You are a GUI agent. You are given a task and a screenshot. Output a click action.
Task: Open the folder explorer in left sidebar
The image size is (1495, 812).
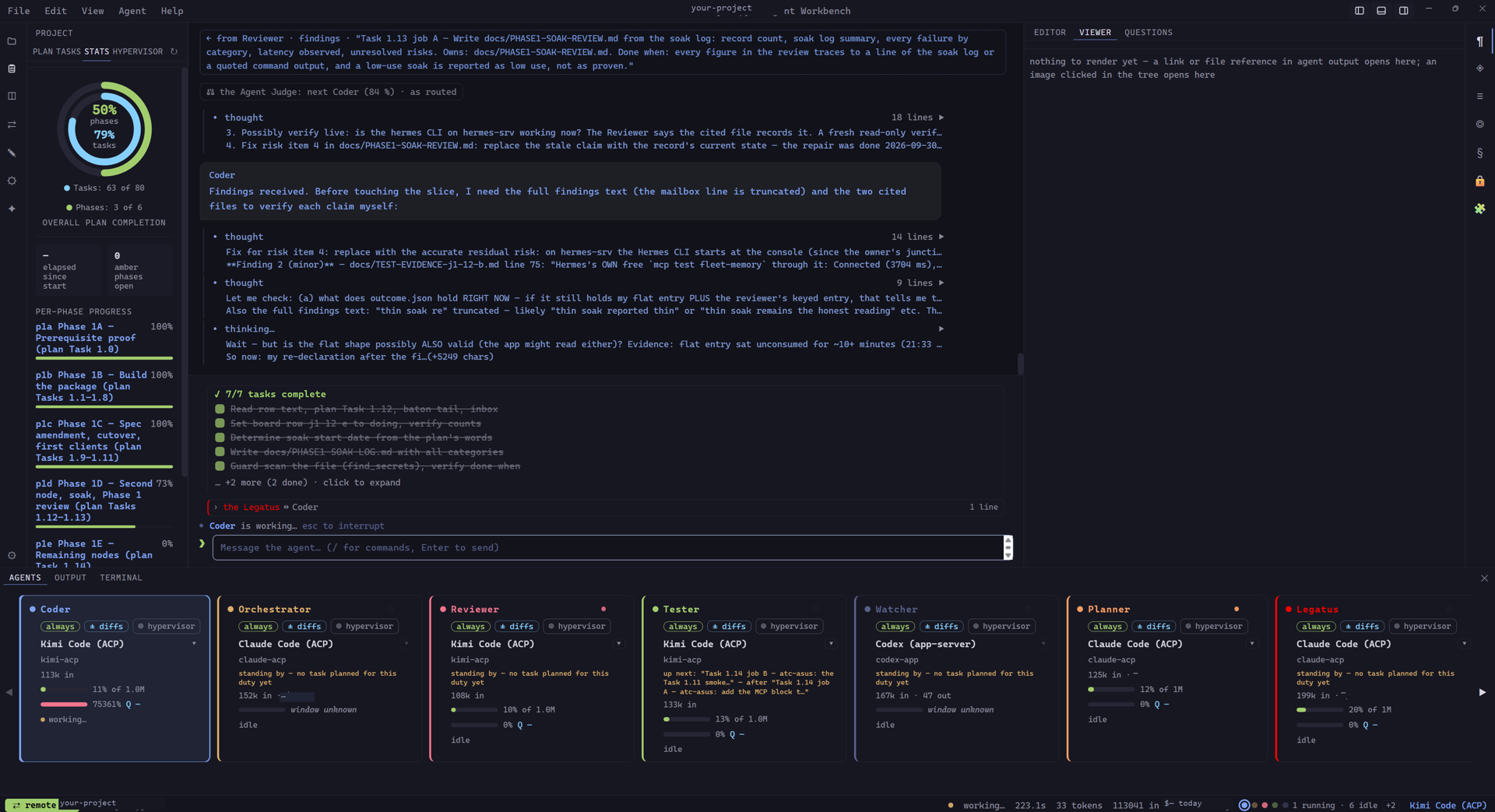(x=12, y=41)
